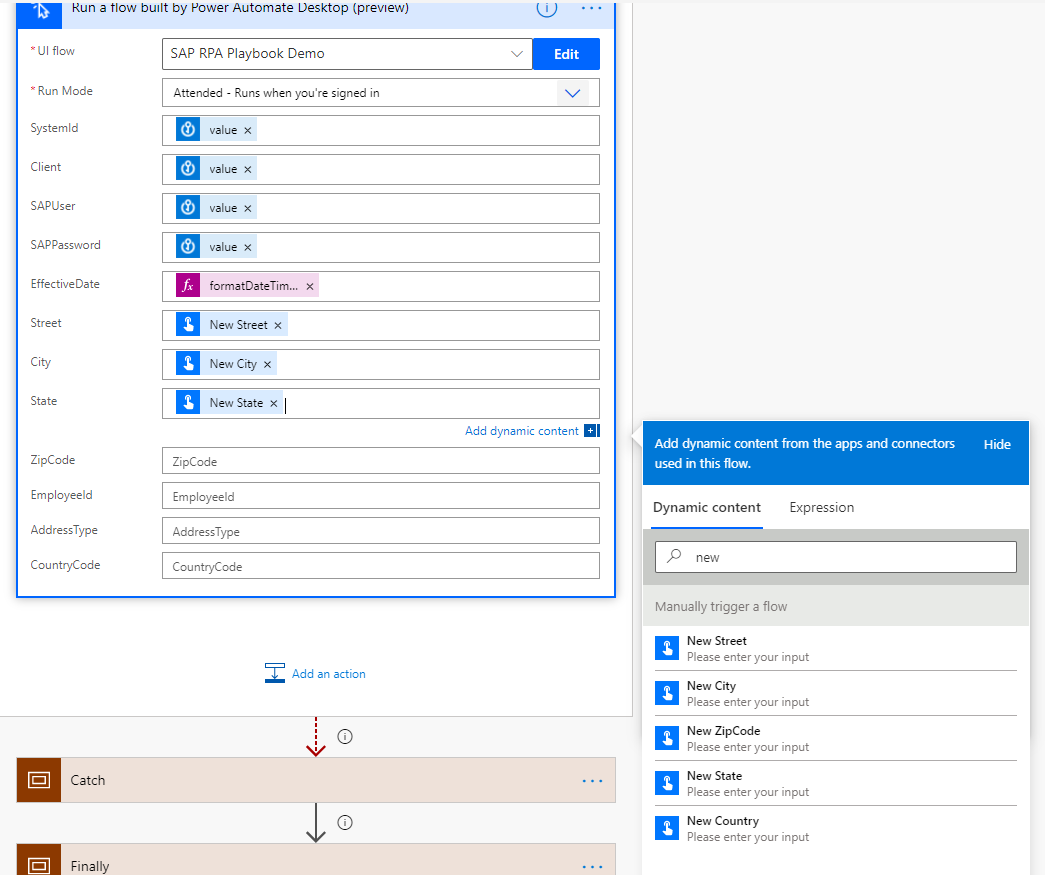Click the lightning icon next to New Country
Viewport: 1045px width, 875px height.
pos(667,827)
